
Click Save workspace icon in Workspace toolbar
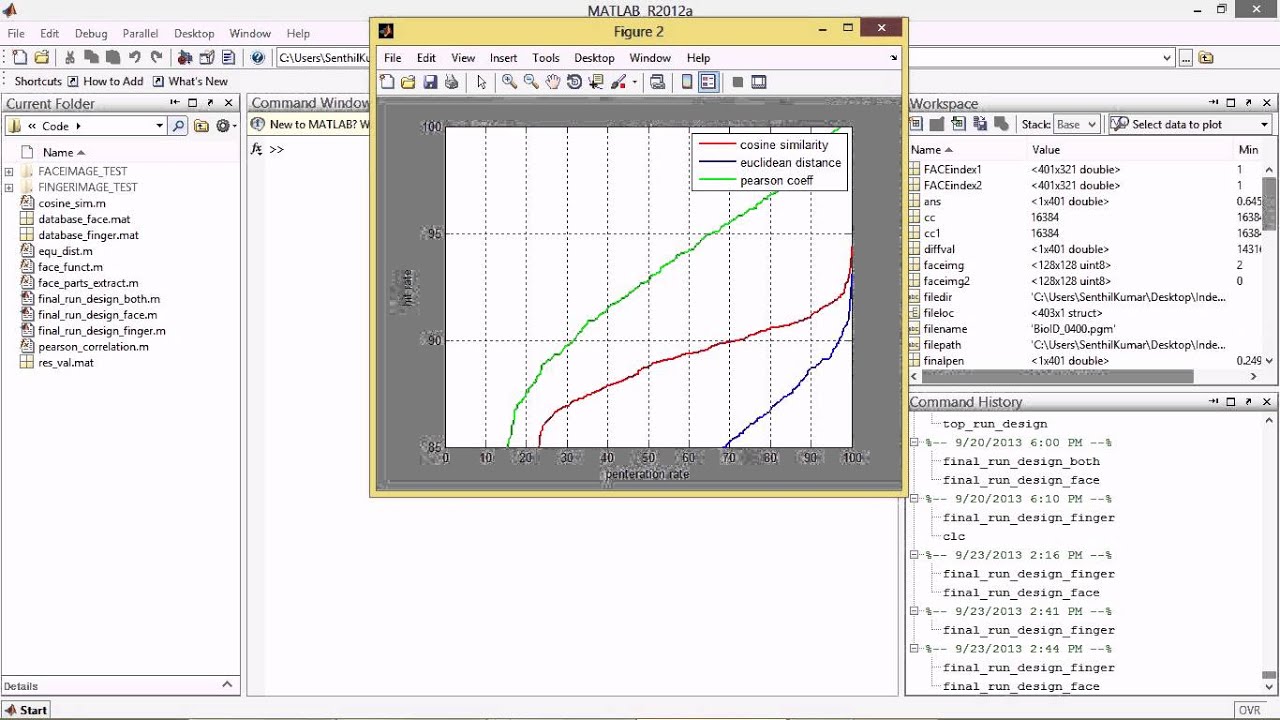pyautogui.click(x=980, y=124)
